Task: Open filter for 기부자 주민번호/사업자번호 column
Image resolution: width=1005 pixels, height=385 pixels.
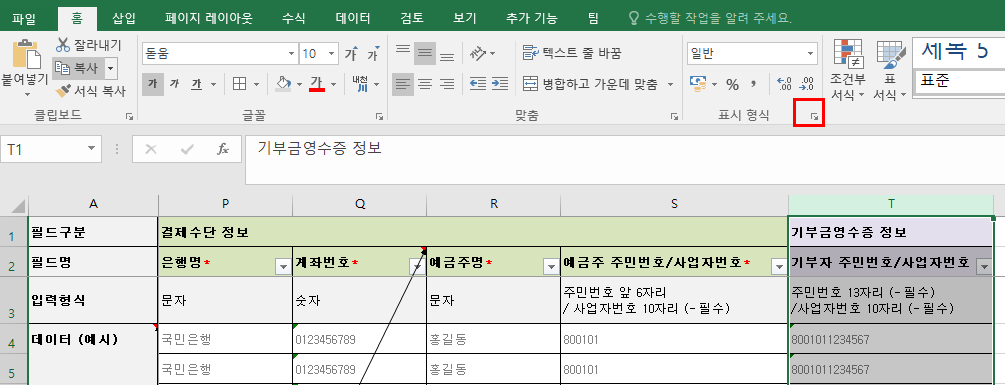Action: click(x=984, y=267)
